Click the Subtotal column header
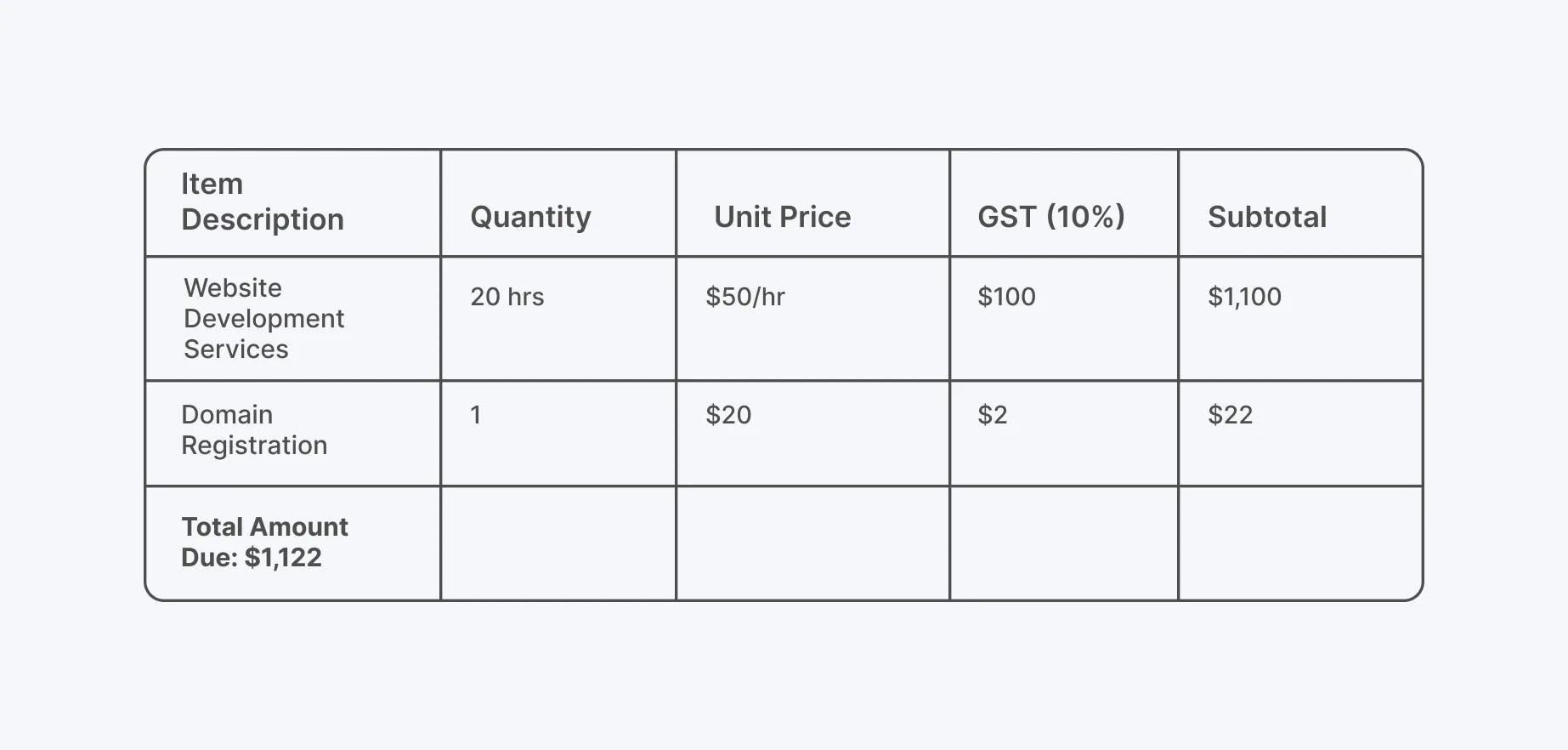The image size is (1568, 750). coord(1267,217)
